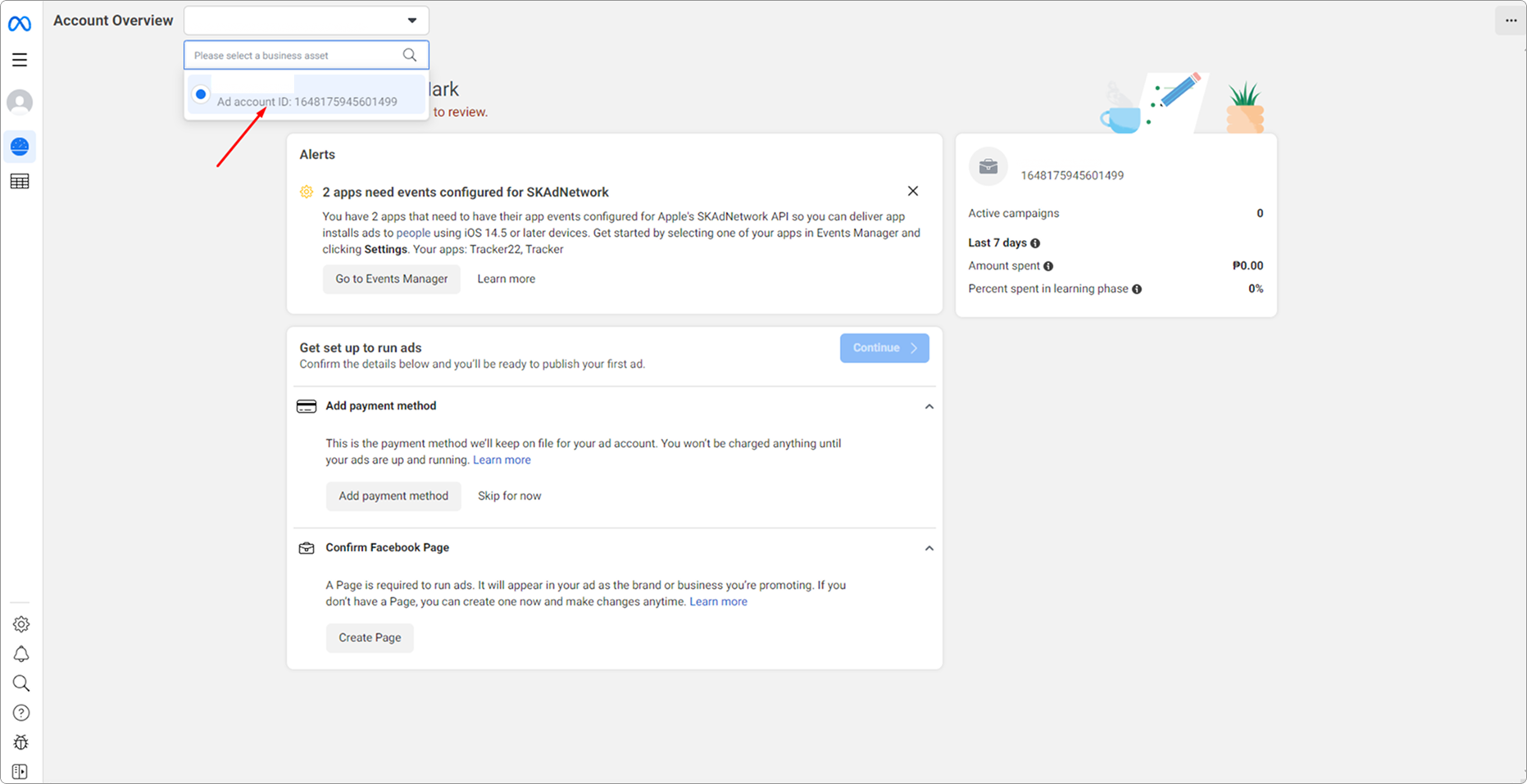1527x784 pixels.
Task: Open the bug report icon
Action: pos(21,742)
